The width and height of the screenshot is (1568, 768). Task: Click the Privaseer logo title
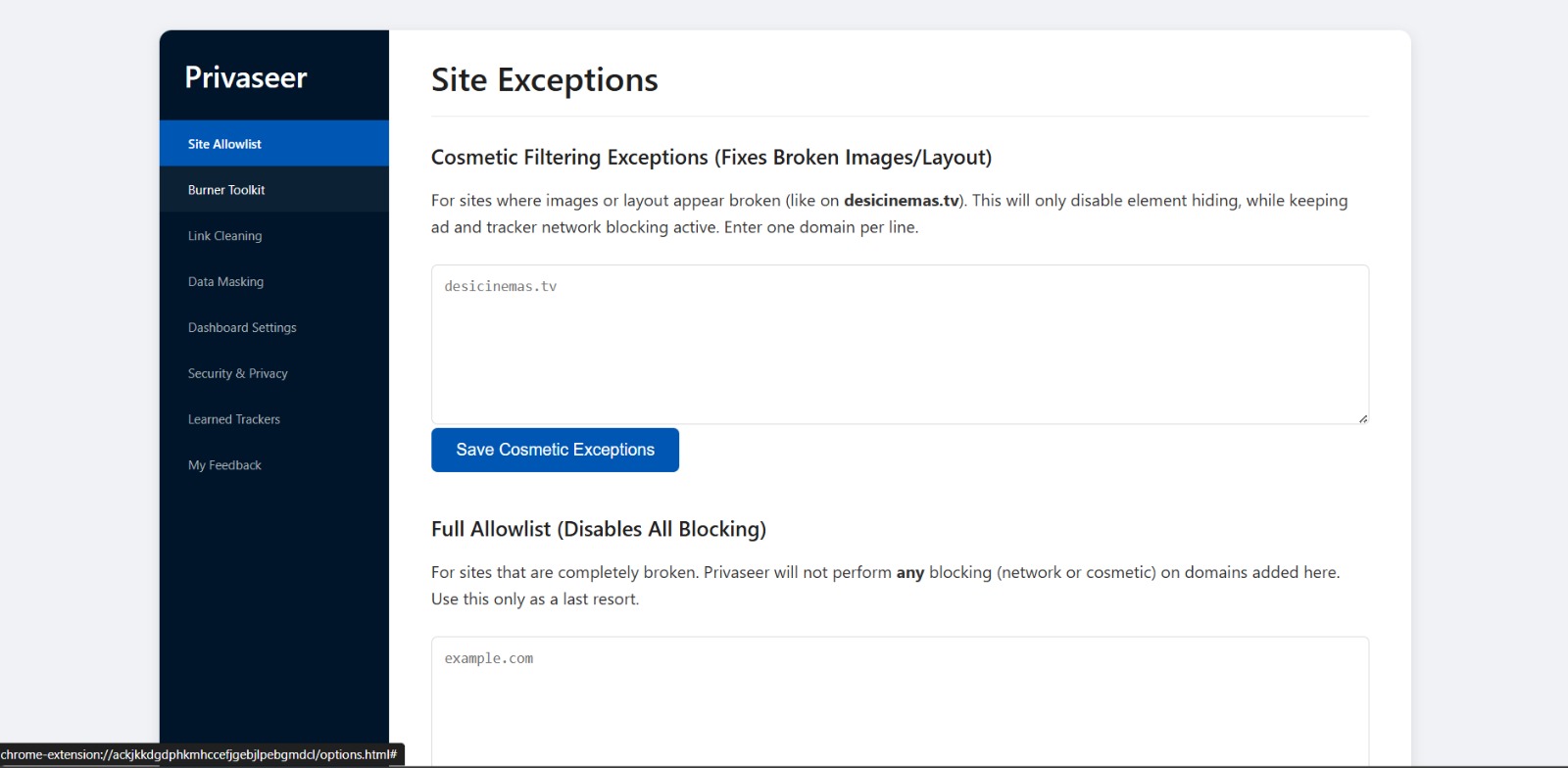[246, 77]
